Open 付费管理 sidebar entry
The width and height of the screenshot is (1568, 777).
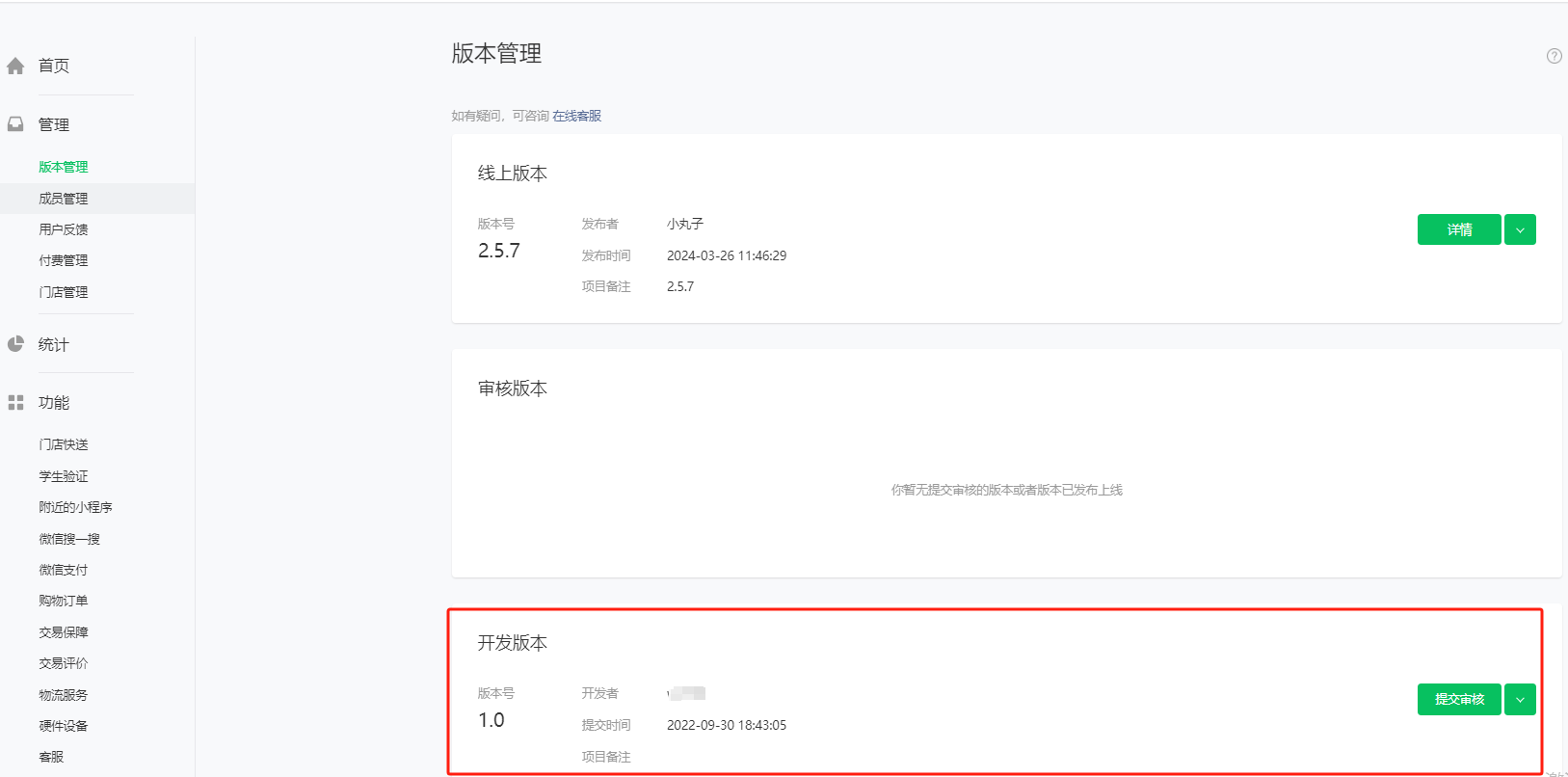click(x=64, y=260)
